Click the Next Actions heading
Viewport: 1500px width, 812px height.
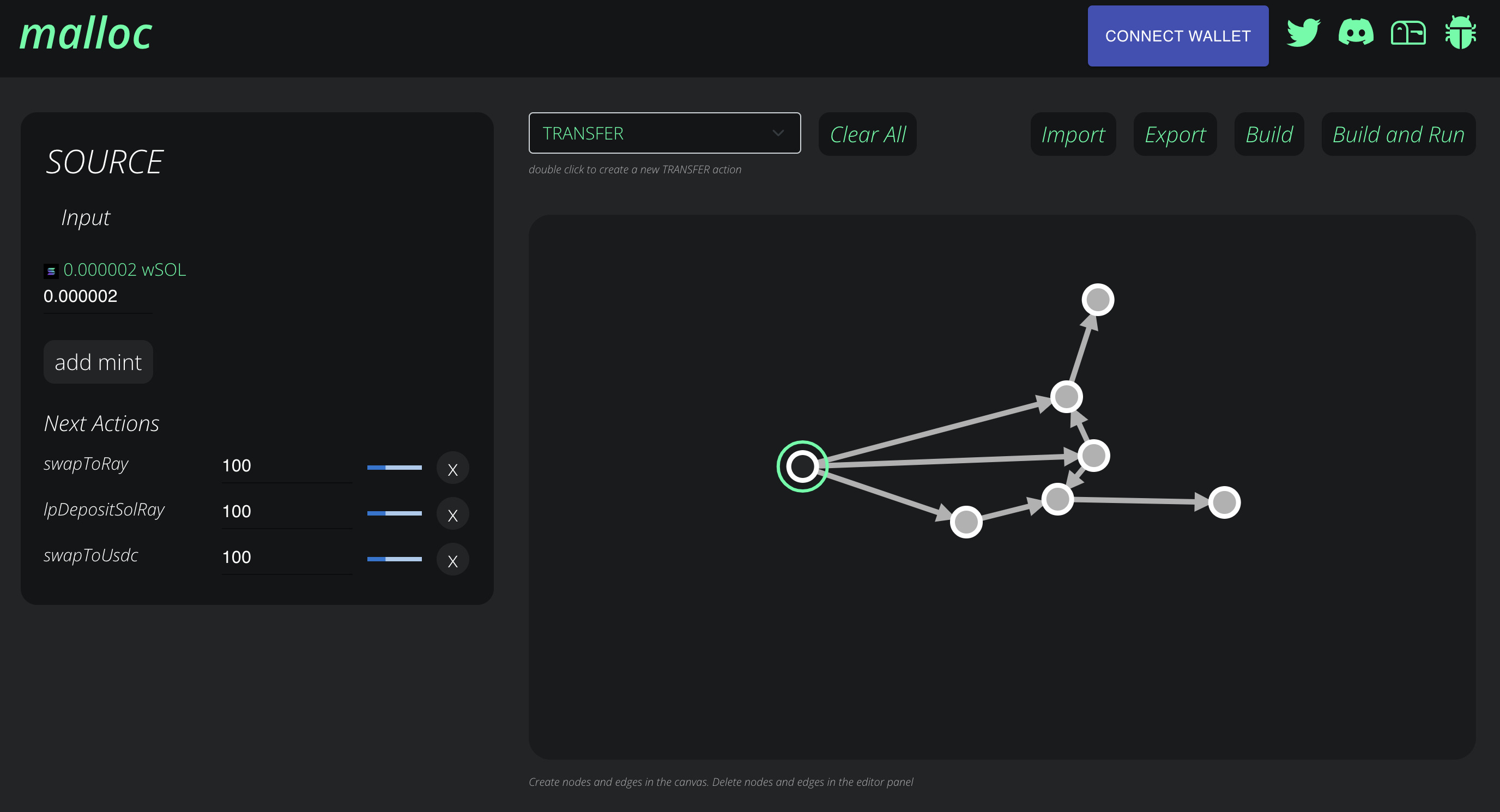pyautogui.click(x=102, y=424)
